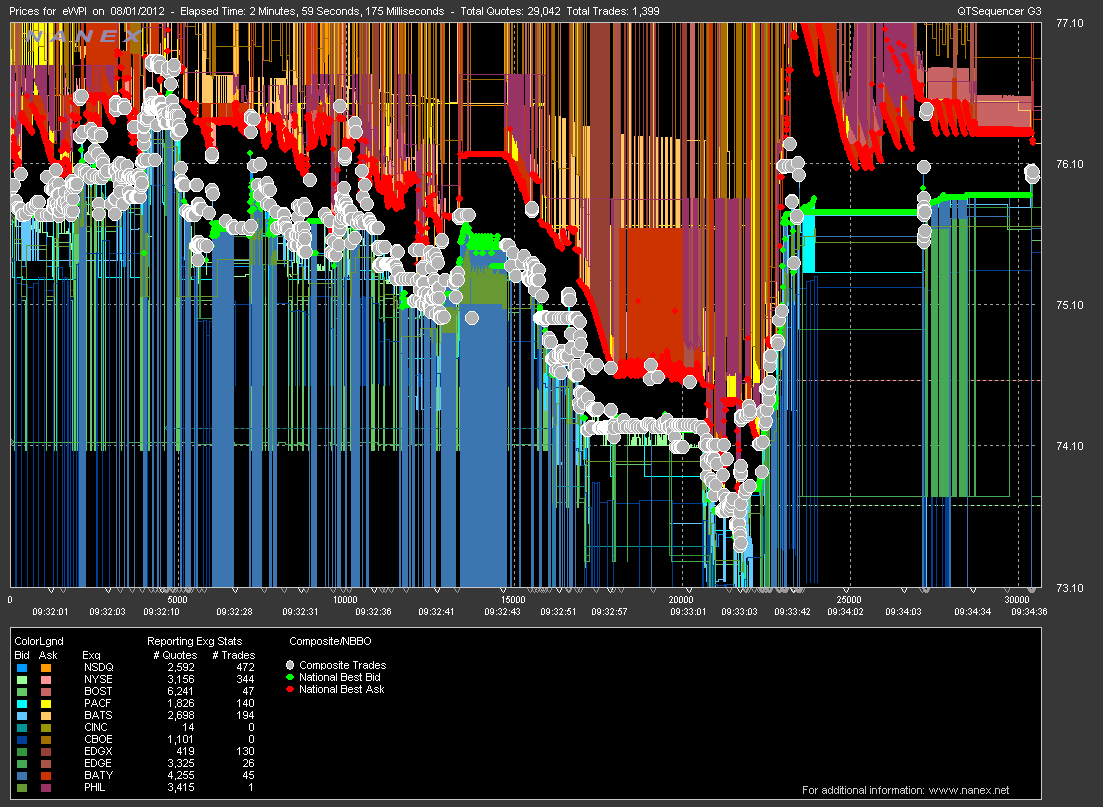The image size is (1103, 807).
Task: Click the CINC bid color swatch
Action: tap(22, 727)
